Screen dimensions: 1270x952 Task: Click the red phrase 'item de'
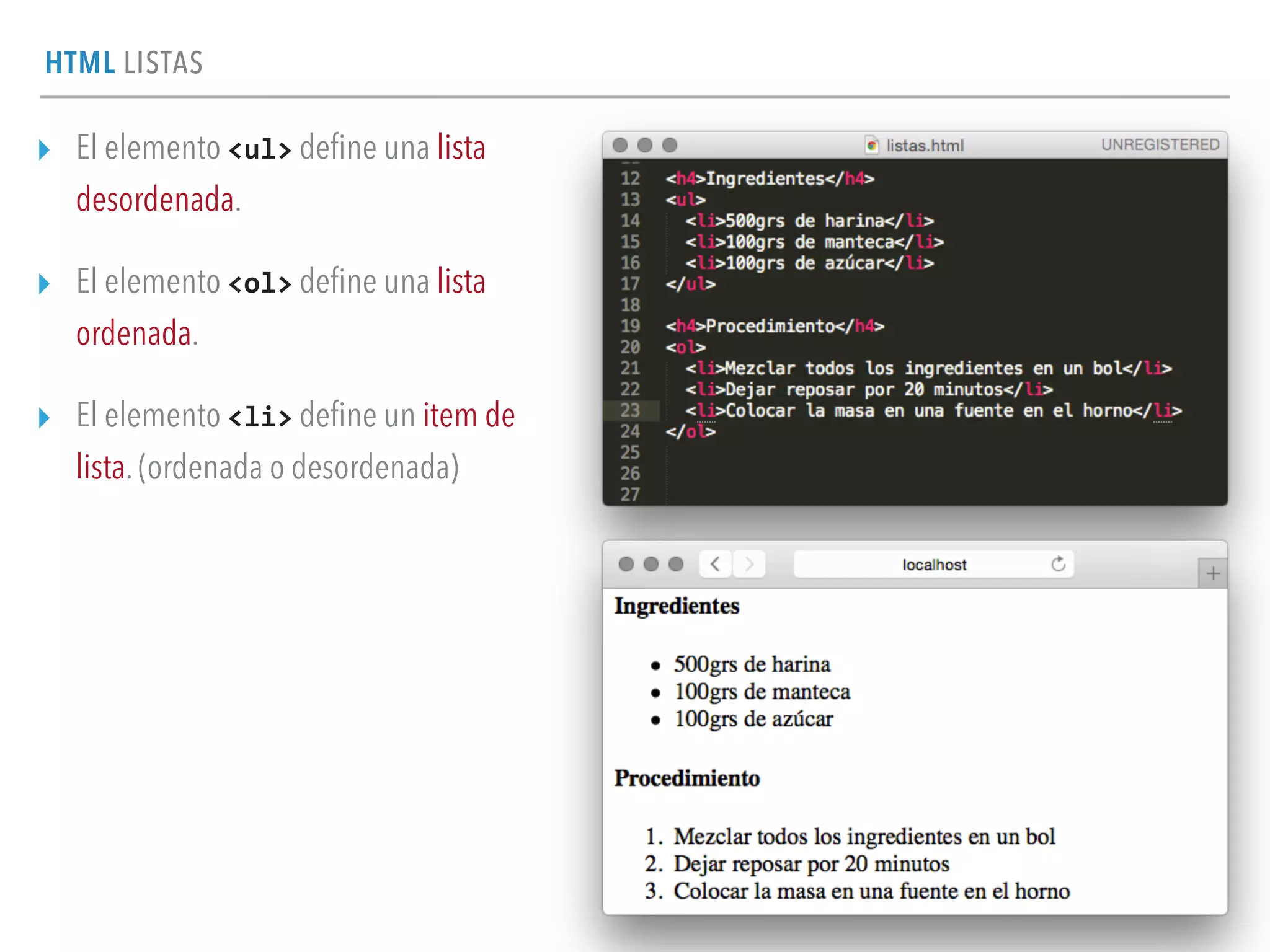[x=469, y=415]
